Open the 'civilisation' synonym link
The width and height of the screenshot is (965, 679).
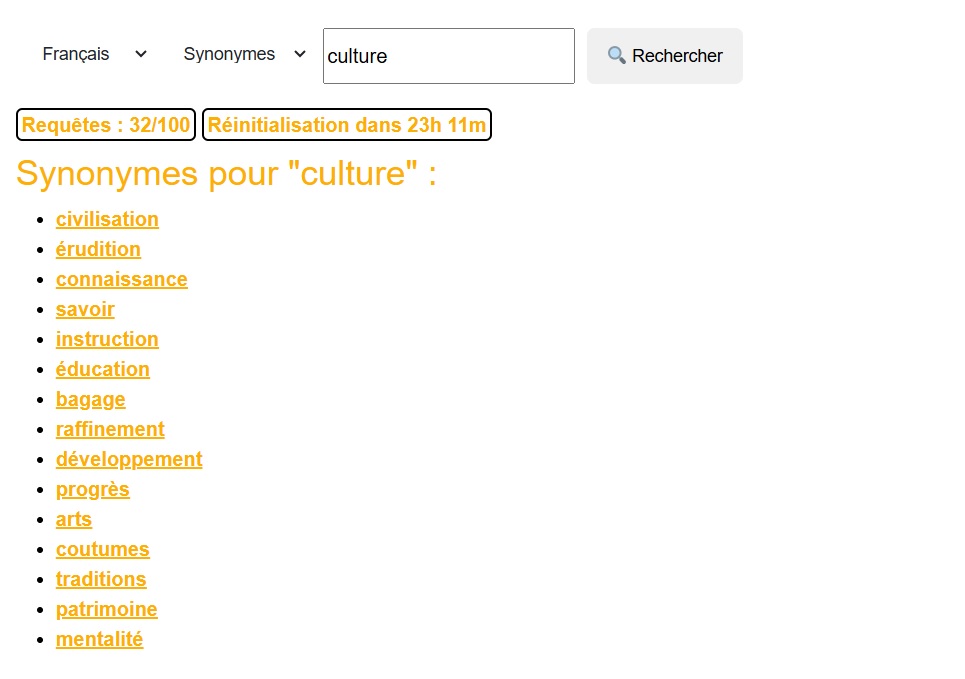(107, 219)
